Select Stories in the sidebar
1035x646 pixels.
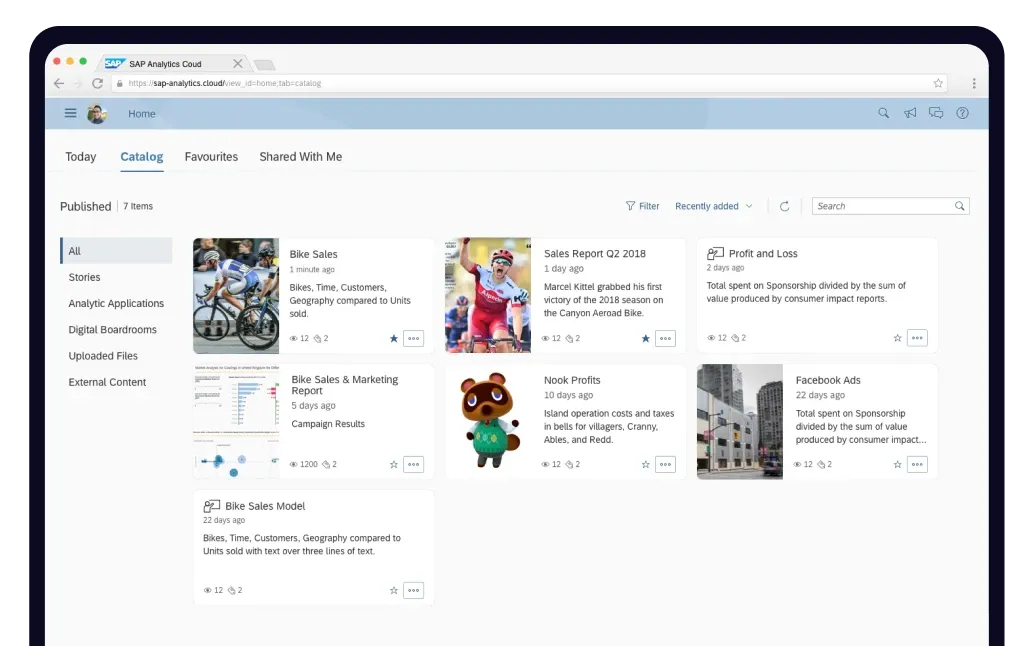coord(87,277)
